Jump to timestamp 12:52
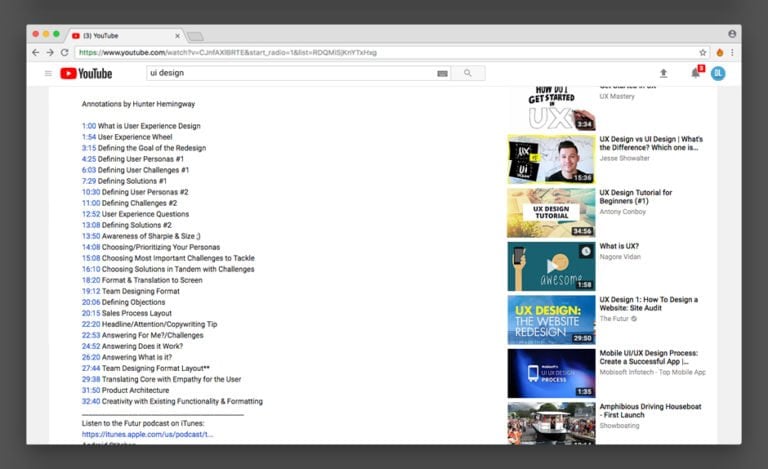This screenshot has height=469, width=768. pyautogui.click(x=91, y=214)
